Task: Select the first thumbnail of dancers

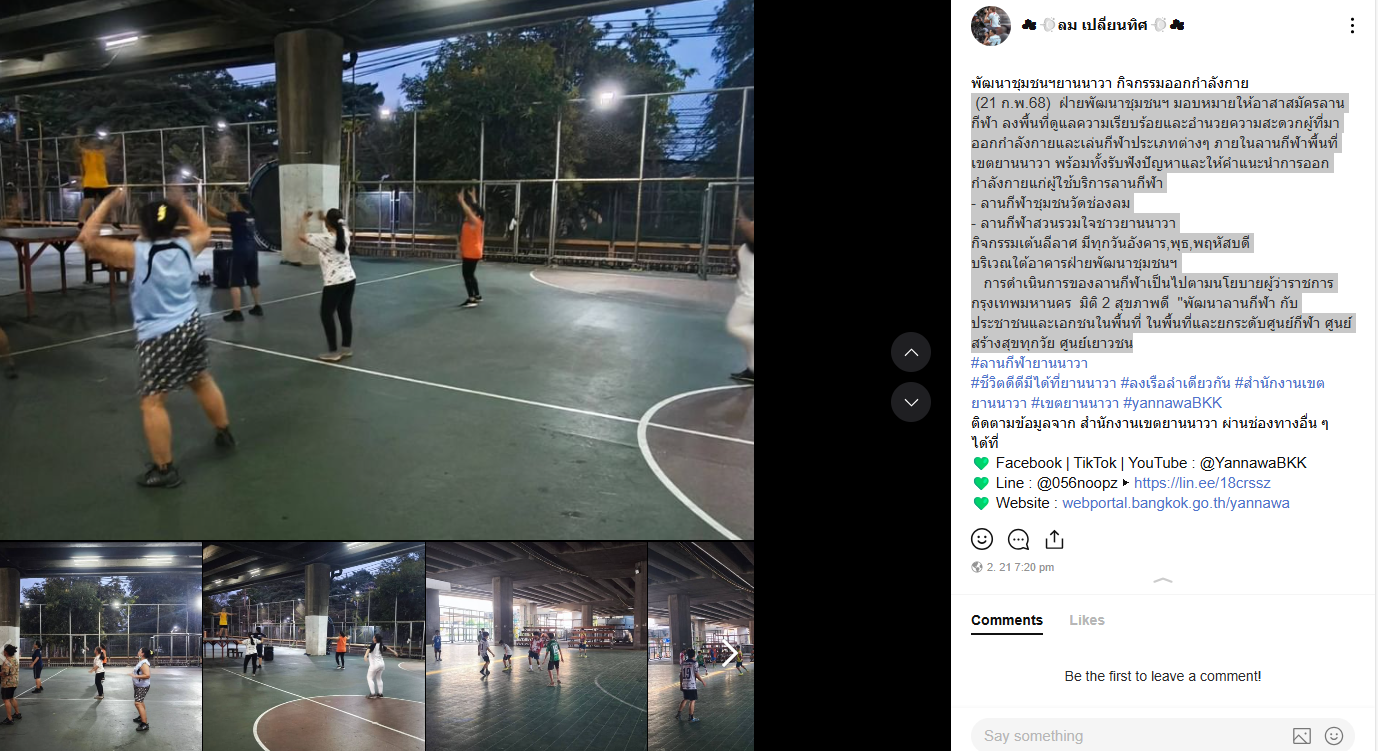Action: tap(101, 647)
